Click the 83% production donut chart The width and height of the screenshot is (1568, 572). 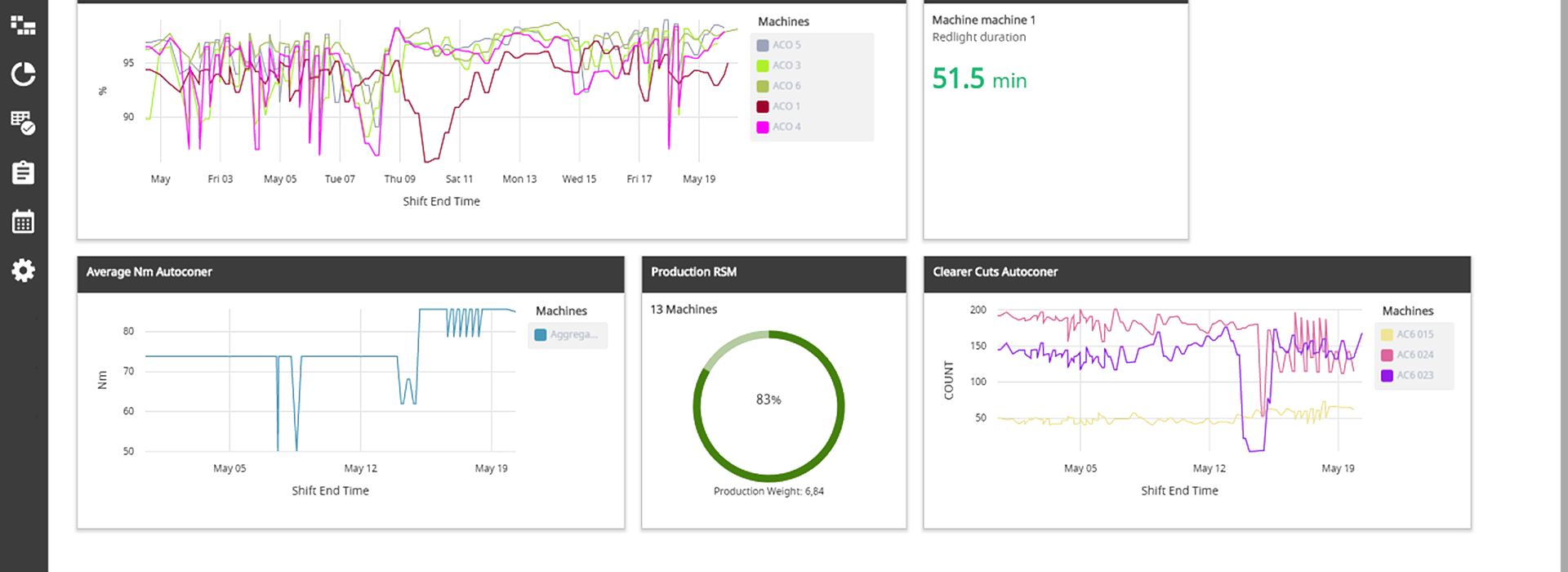768,405
